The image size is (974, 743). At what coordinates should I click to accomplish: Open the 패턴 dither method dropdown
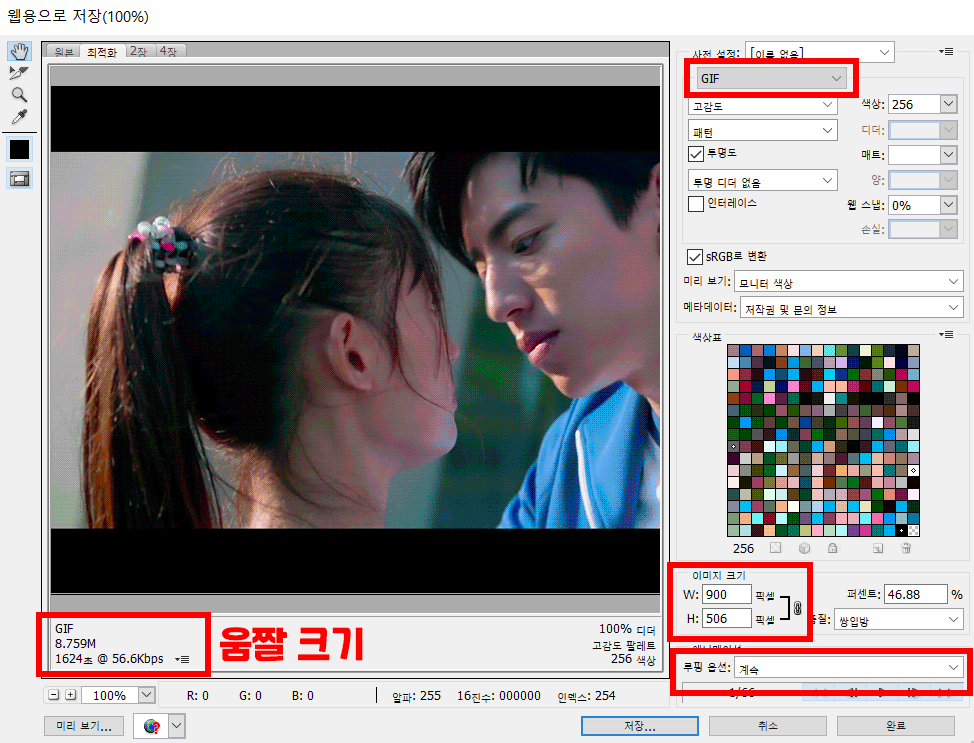pos(763,131)
